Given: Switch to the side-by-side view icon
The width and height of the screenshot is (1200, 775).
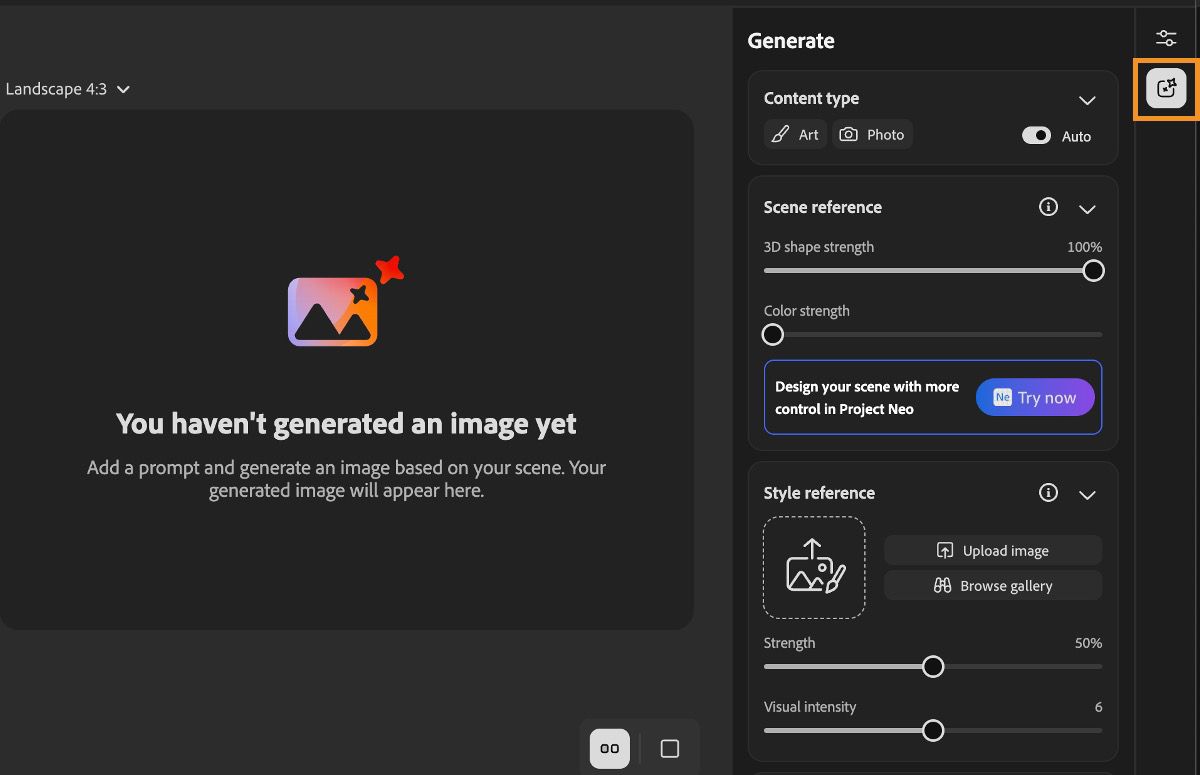Looking at the screenshot, I should tap(610, 748).
